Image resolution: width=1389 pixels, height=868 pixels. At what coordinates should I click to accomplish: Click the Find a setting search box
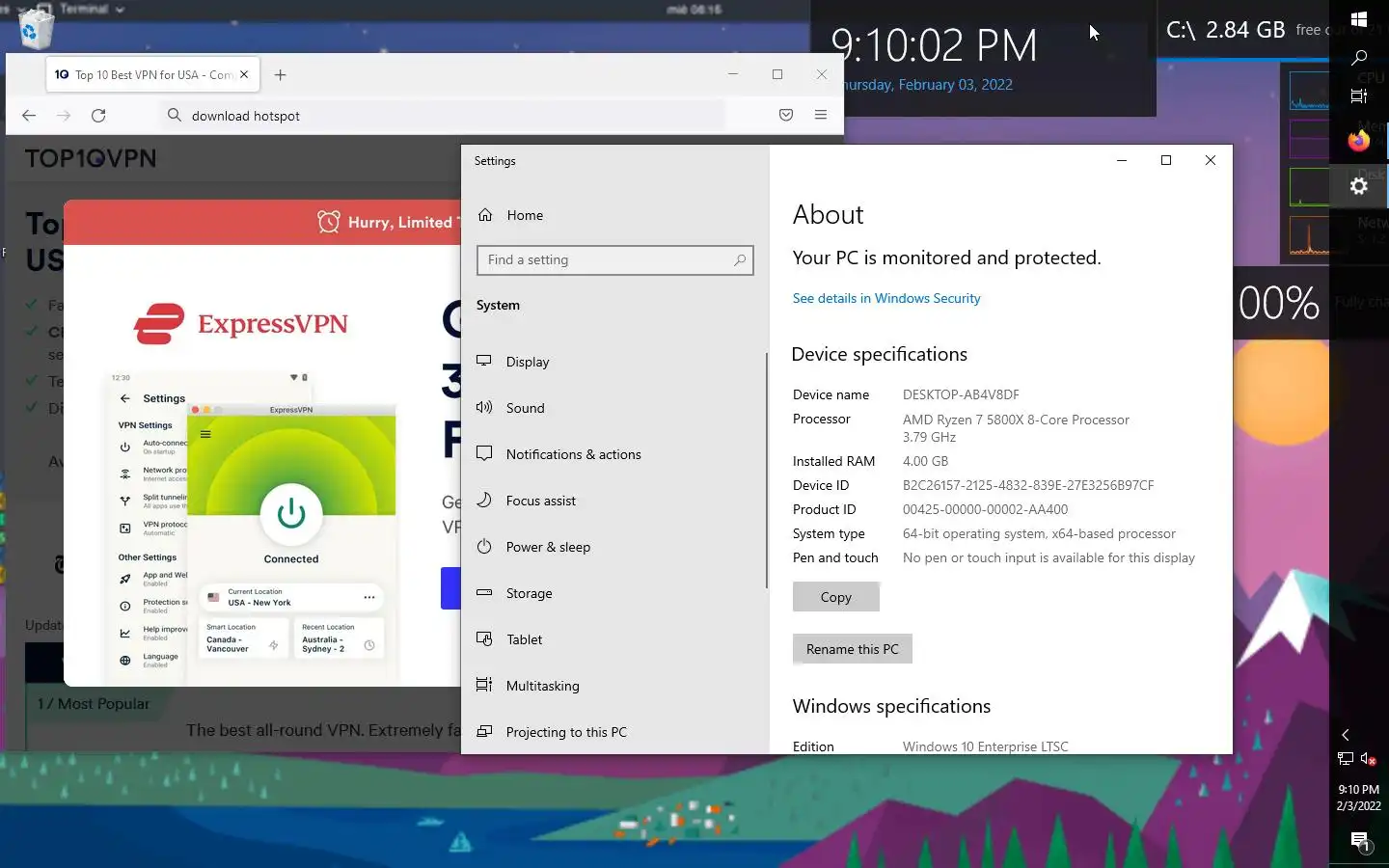(x=614, y=259)
